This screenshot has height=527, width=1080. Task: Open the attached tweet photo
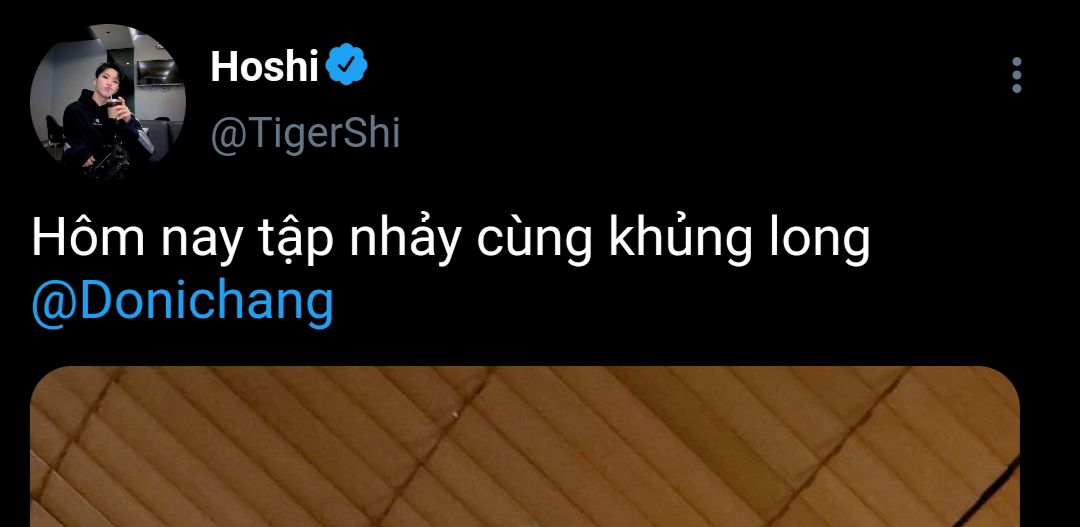pos(524,446)
